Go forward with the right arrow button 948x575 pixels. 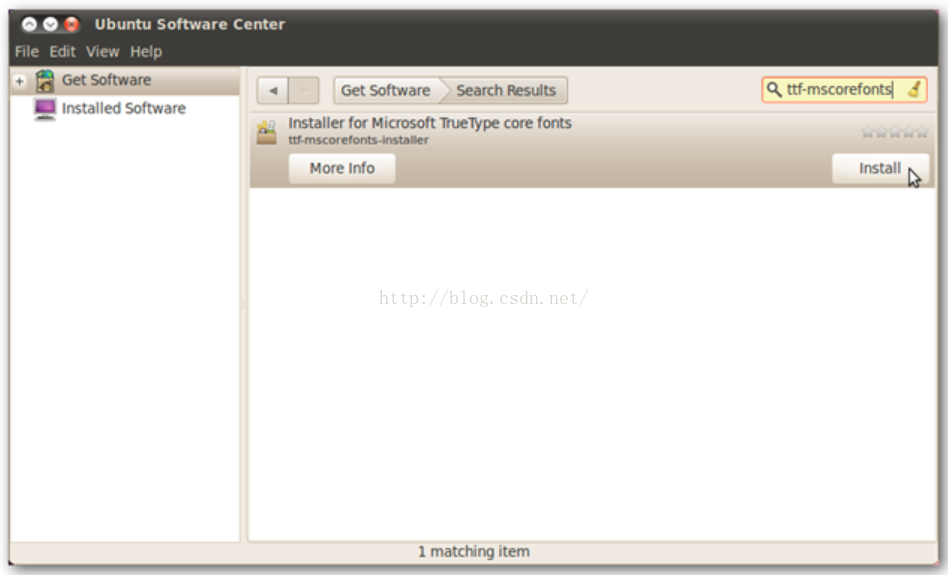pos(304,91)
